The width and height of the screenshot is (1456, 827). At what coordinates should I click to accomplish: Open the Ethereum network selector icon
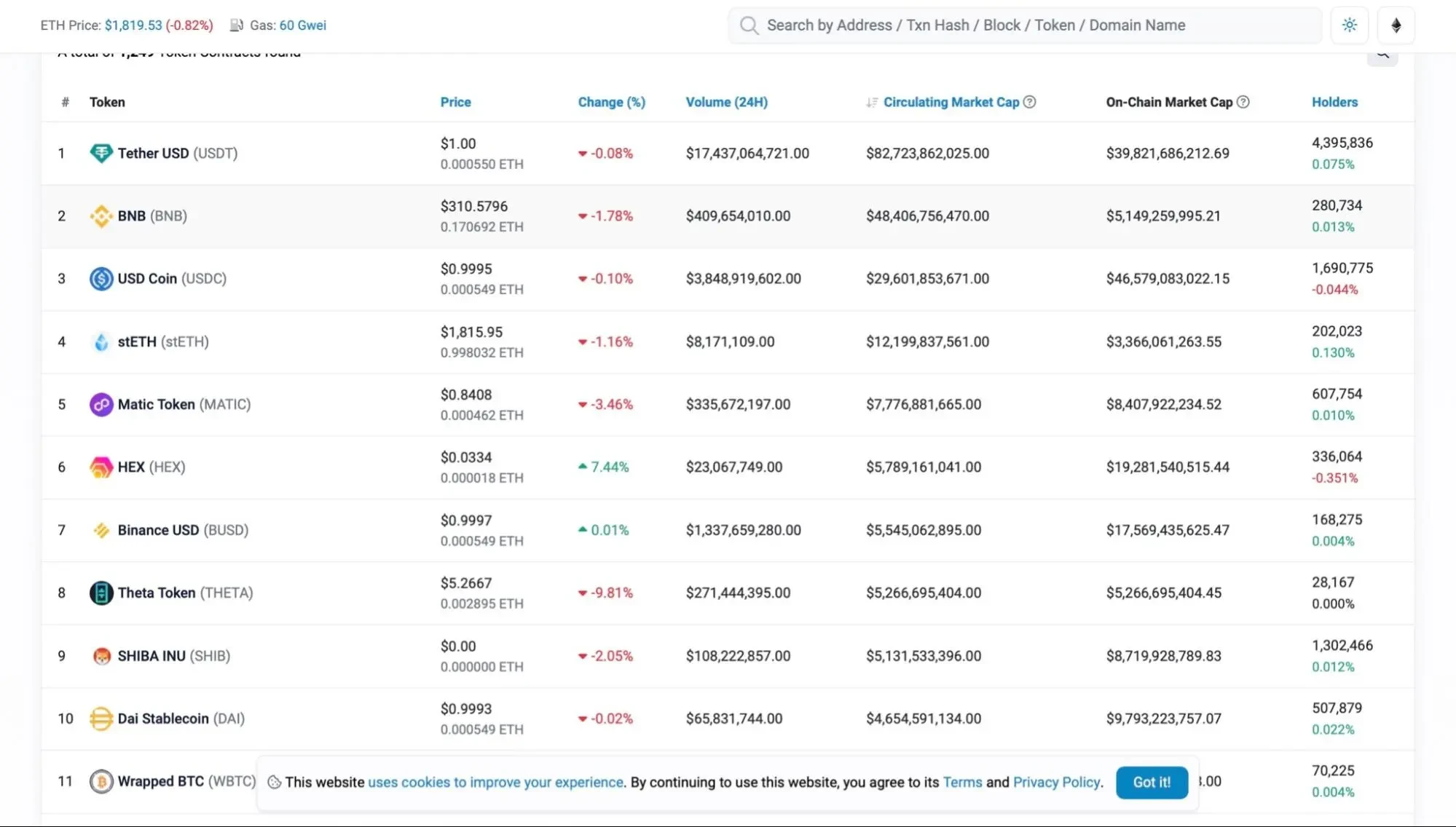click(x=1396, y=25)
